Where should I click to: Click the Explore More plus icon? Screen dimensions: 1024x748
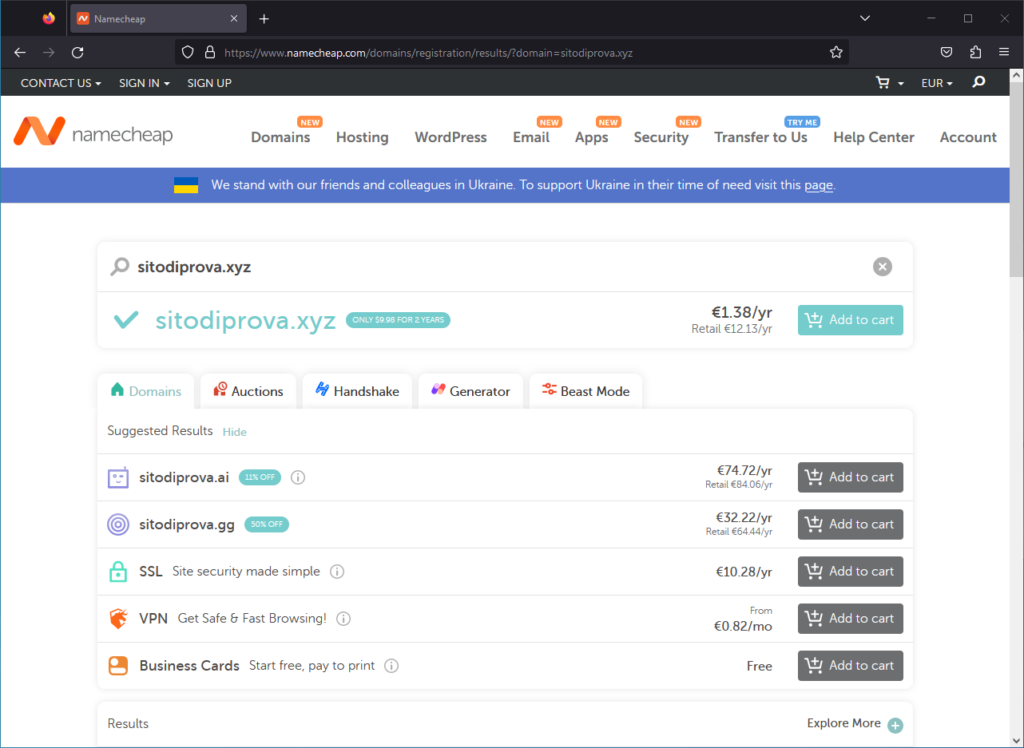[x=895, y=725]
